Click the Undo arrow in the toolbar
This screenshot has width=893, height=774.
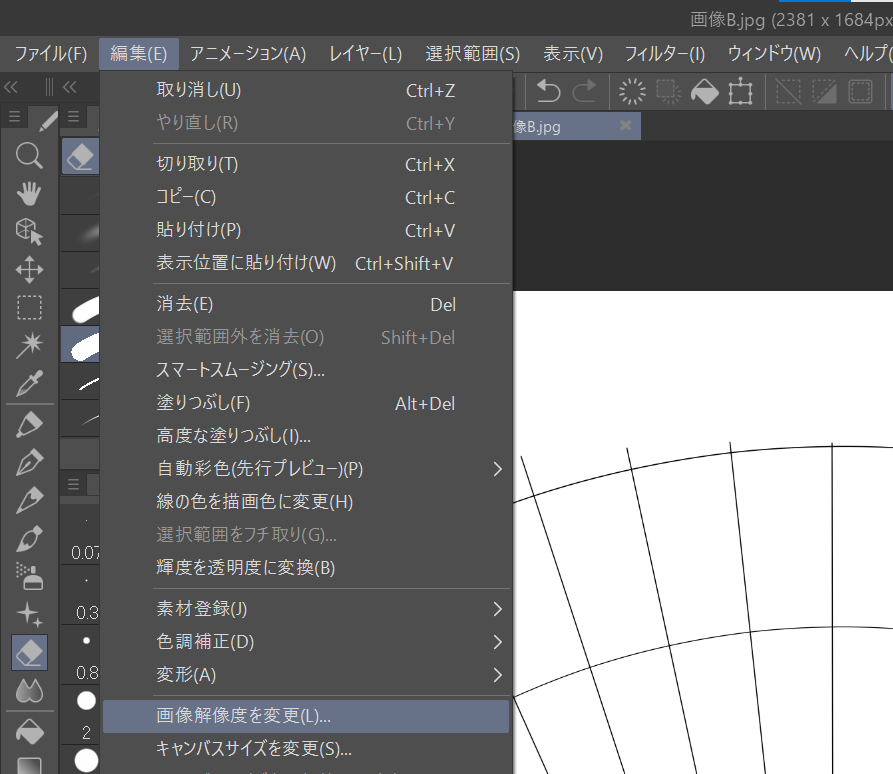click(x=547, y=91)
